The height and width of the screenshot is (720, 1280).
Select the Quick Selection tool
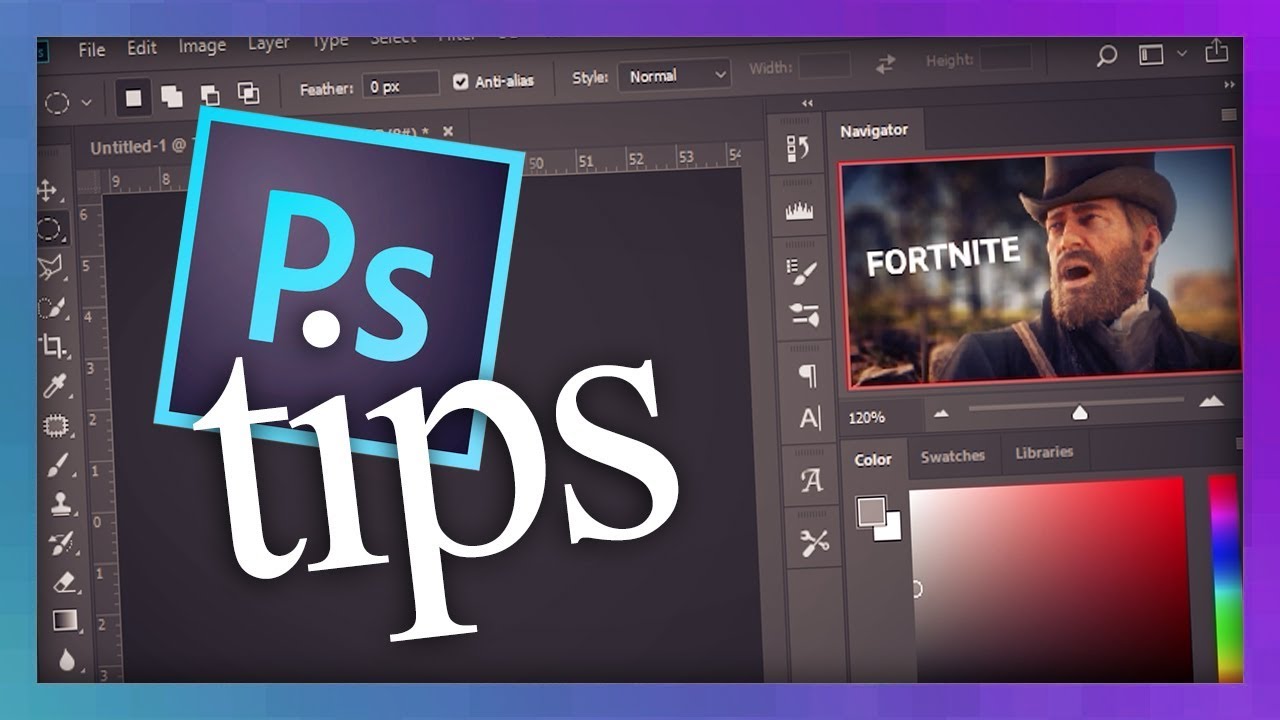50,307
